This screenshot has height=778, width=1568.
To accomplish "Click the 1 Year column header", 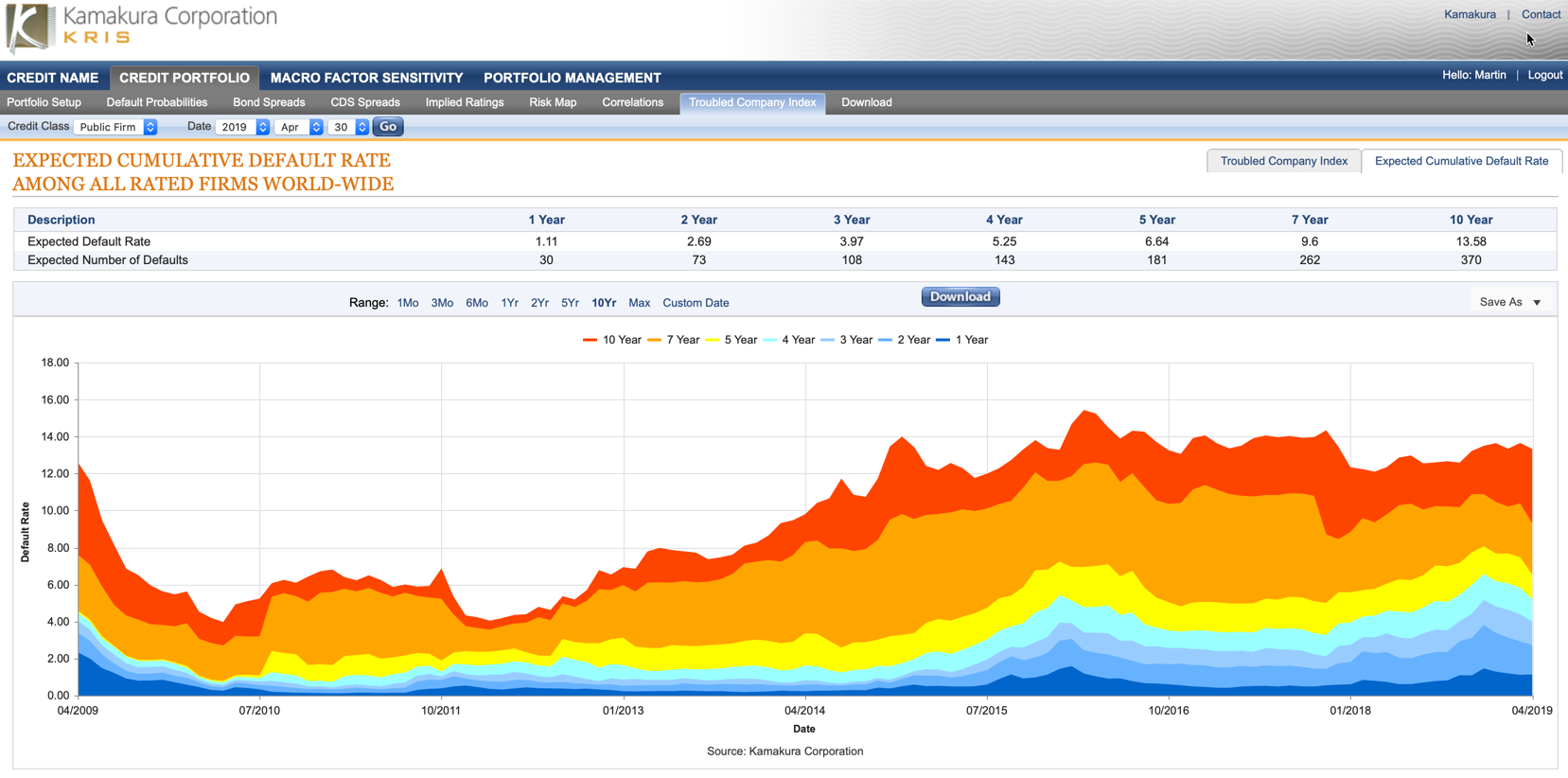I will click(546, 220).
